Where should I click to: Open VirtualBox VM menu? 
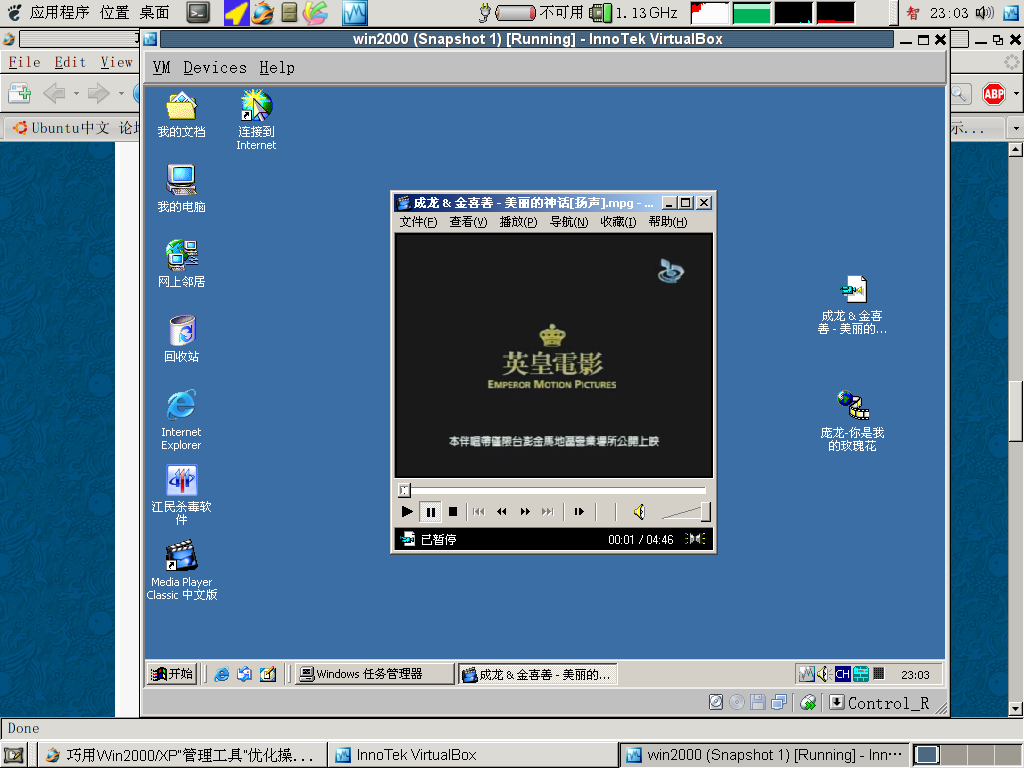pos(161,67)
